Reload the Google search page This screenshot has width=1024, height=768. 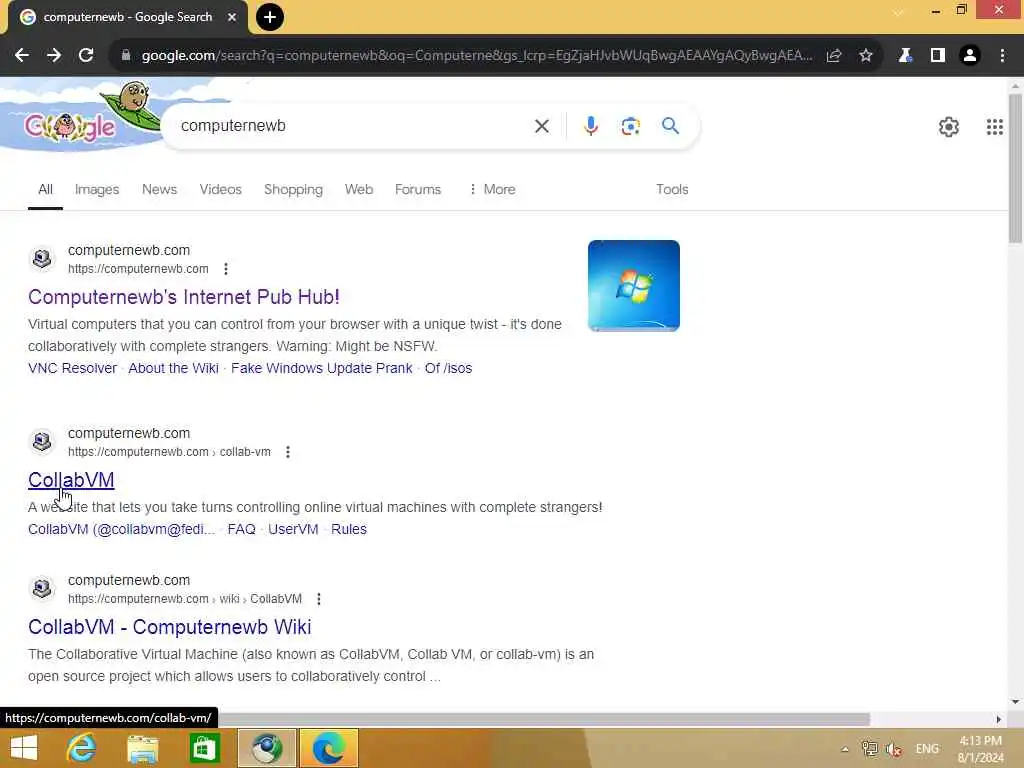86,56
